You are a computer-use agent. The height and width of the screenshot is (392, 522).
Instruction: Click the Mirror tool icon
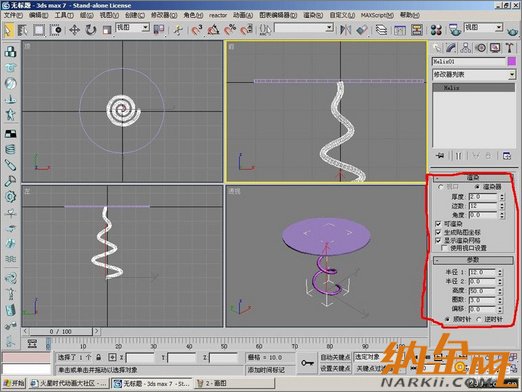345,30
